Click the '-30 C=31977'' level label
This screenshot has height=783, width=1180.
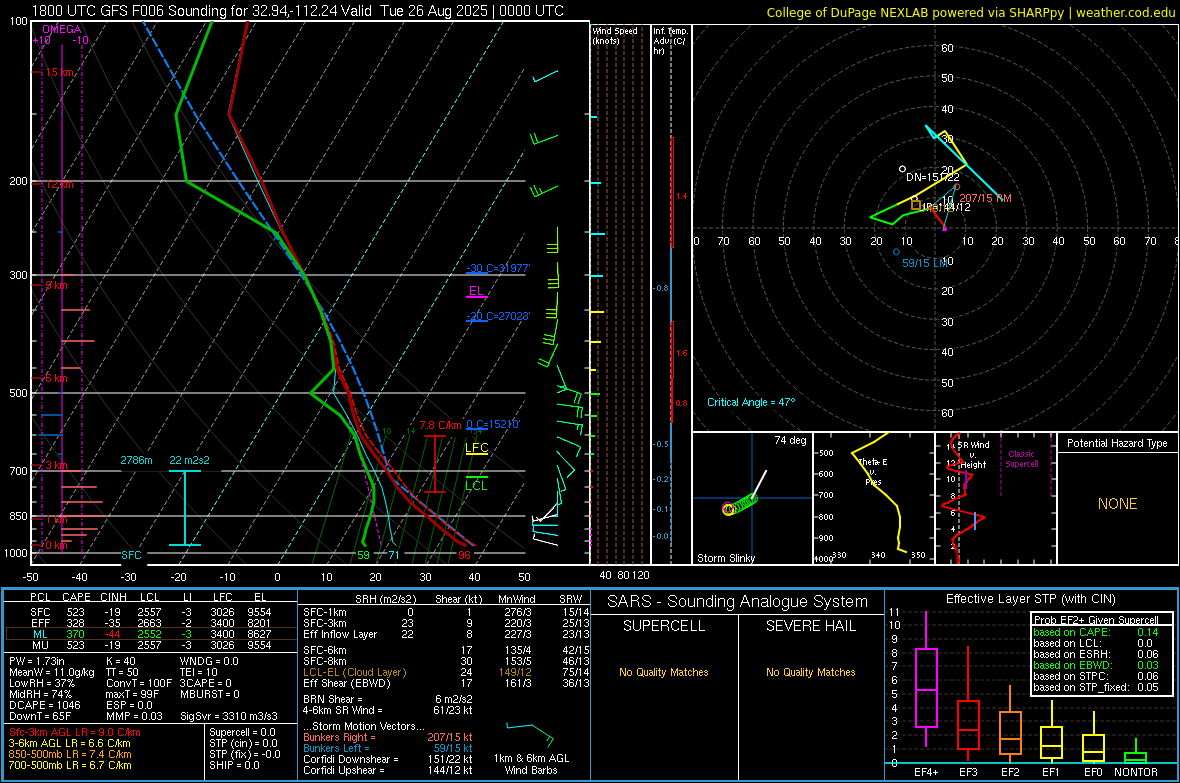497,268
